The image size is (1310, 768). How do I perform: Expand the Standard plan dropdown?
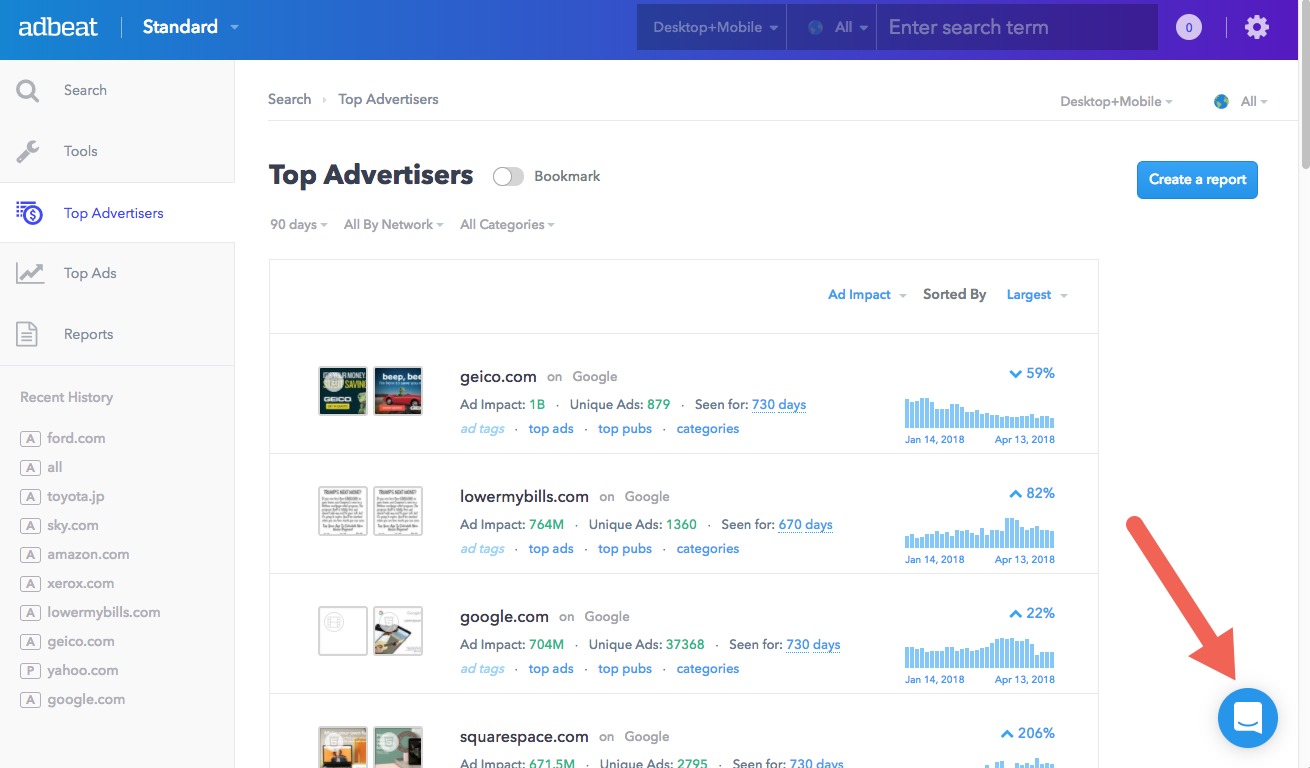(x=190, y=27)
